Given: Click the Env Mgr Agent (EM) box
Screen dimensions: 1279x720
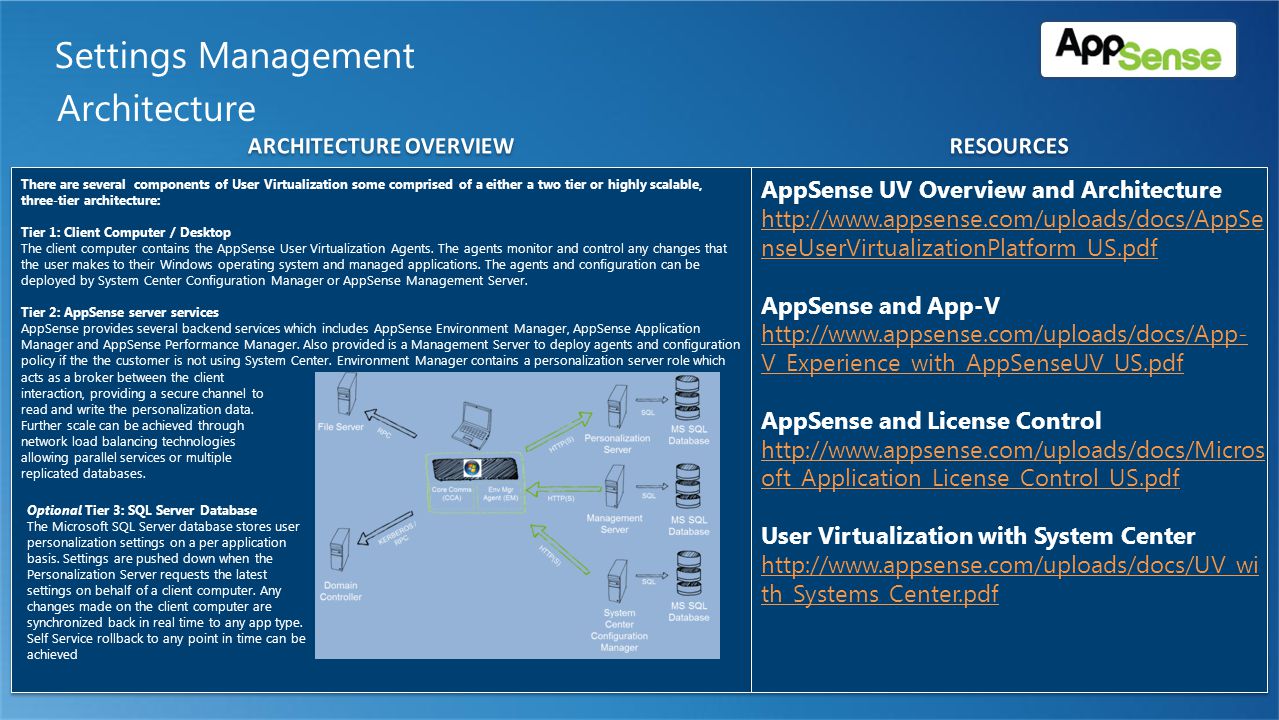Looking at the screenshot, I should [501, 494].
